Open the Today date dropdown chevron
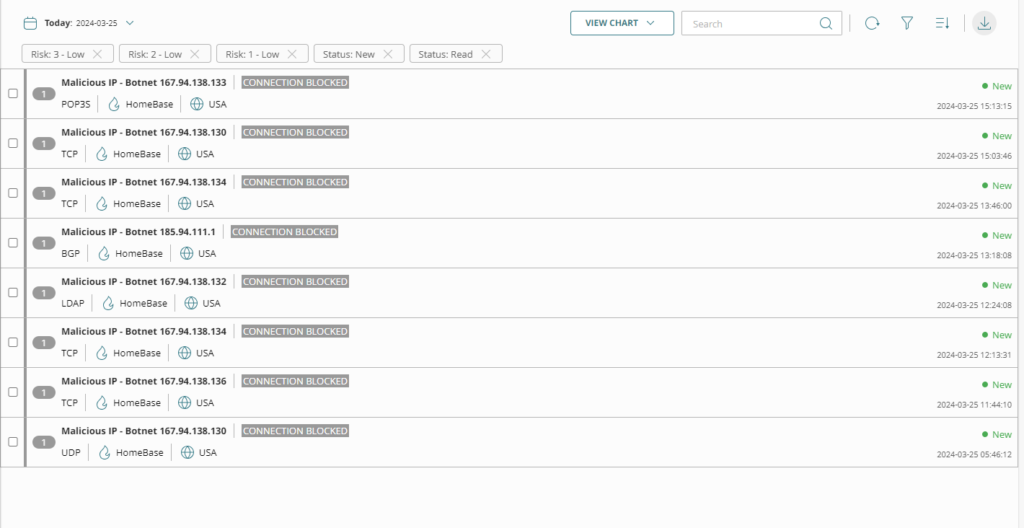Screen dimensions: 1024x528 tap(130, 23)
